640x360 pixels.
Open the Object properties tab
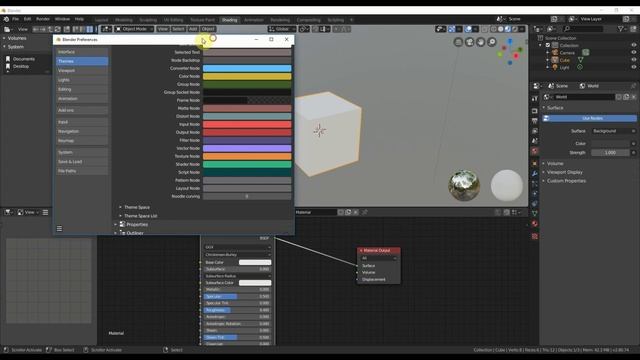(535, 164)
